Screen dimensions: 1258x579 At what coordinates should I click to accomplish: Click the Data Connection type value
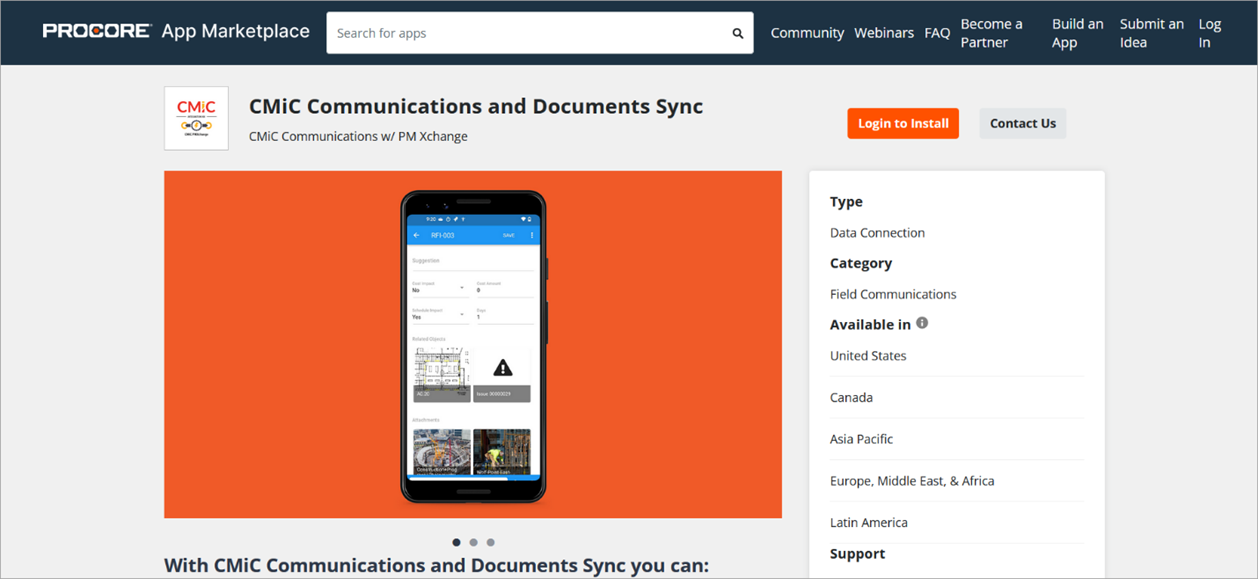pyautogui.click(x=877, y=233)
